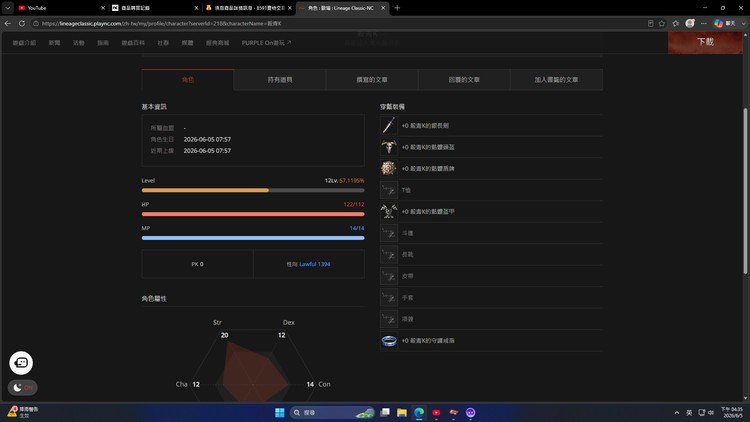
Task: Select the 持有道具 owned items tab
Action: (x=280, y=80)
